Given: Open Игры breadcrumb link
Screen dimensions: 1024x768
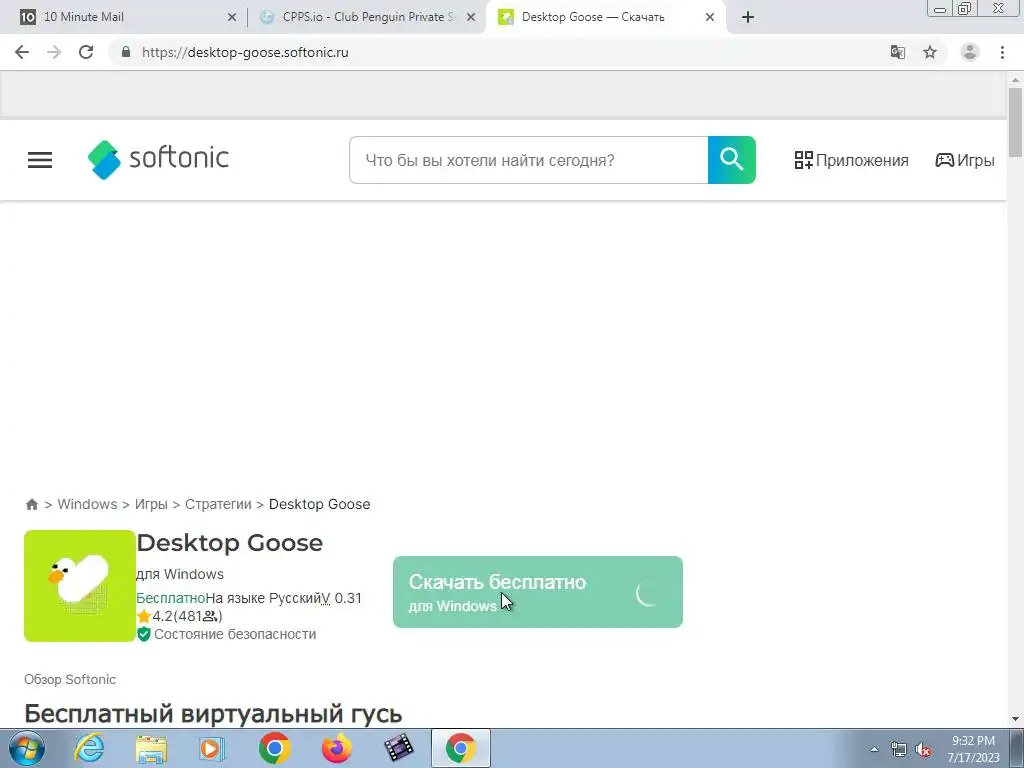Looking at the screenshot, I should click(151, 504).
